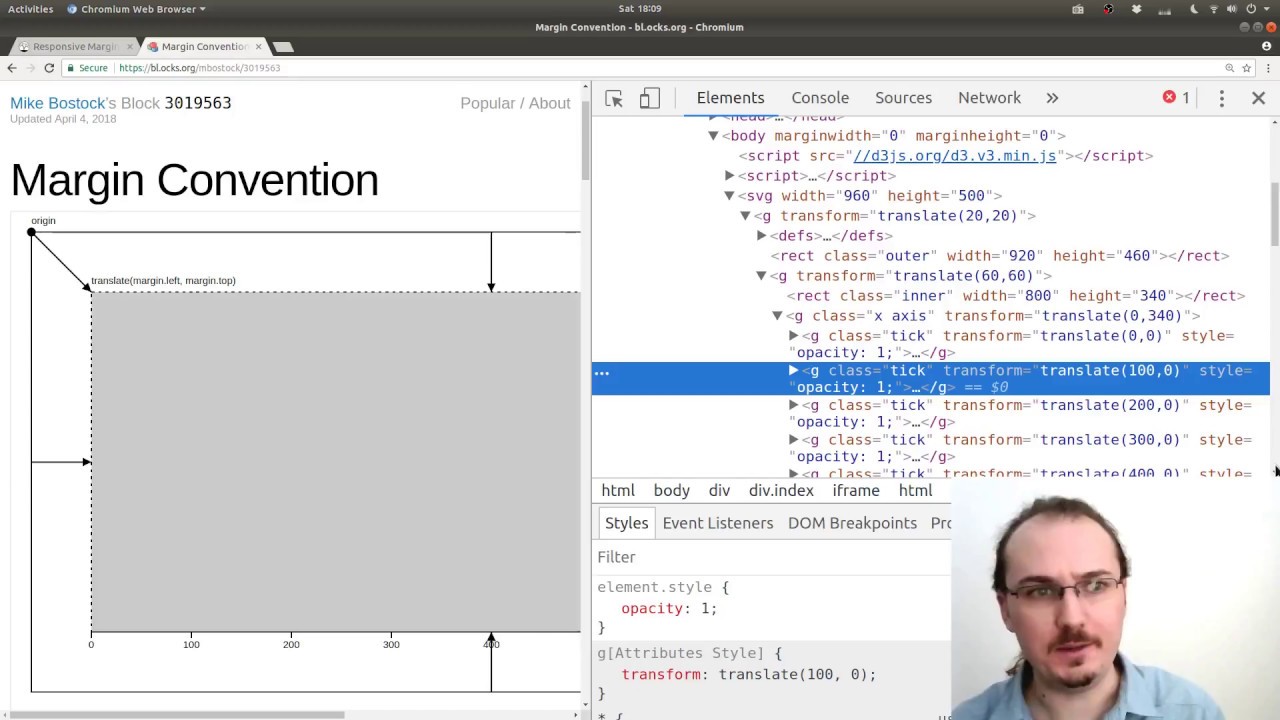This screenshot has height=720, width=1280.
Task: Open DevTools customize three-dot menu
Action: click(x=1221, y=98)
